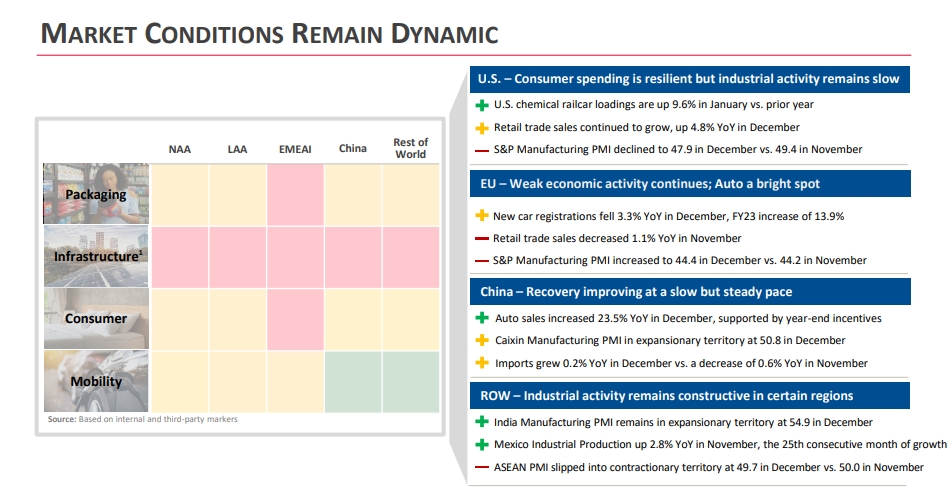This screenshot has height=497, width=950.
Task: Click the yellow Packaging NAA cell
Action: coord(179,195)
